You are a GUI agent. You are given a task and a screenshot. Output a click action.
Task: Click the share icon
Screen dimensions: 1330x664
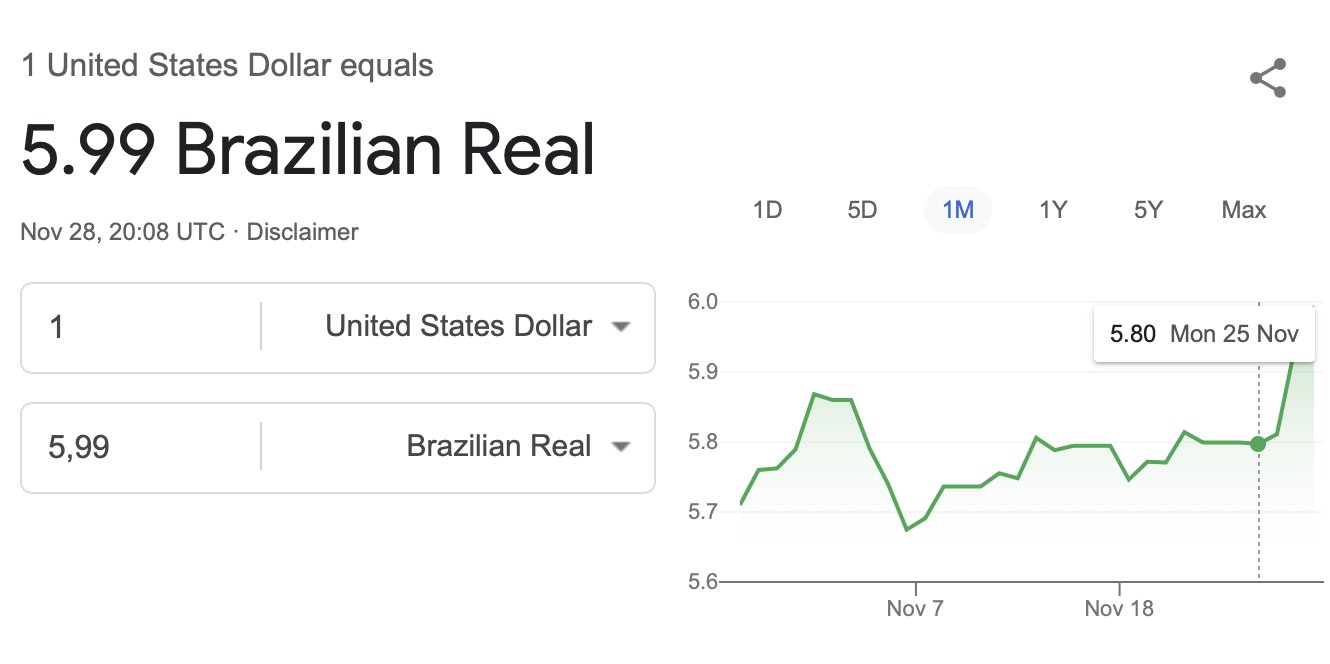coord(1268,79)
